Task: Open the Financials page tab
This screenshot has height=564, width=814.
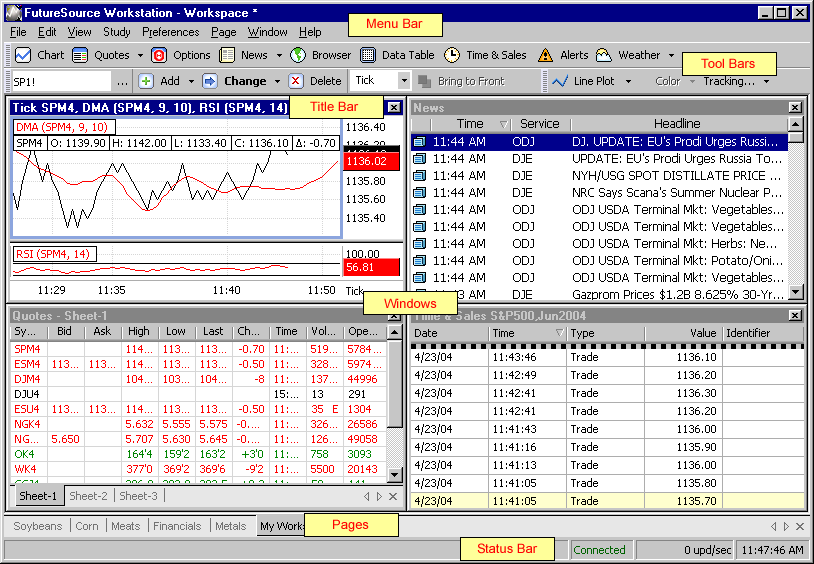Action: point(177,526)
